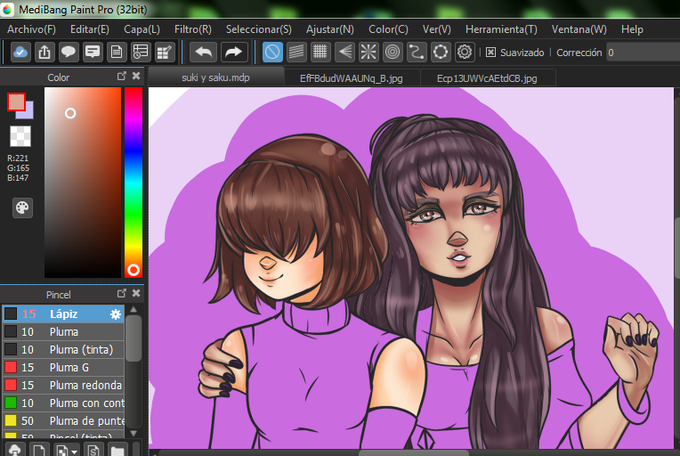Viewport: 680px width, 456px height.
Task: Open the Editar(E) menu
Action: point(90,29)
